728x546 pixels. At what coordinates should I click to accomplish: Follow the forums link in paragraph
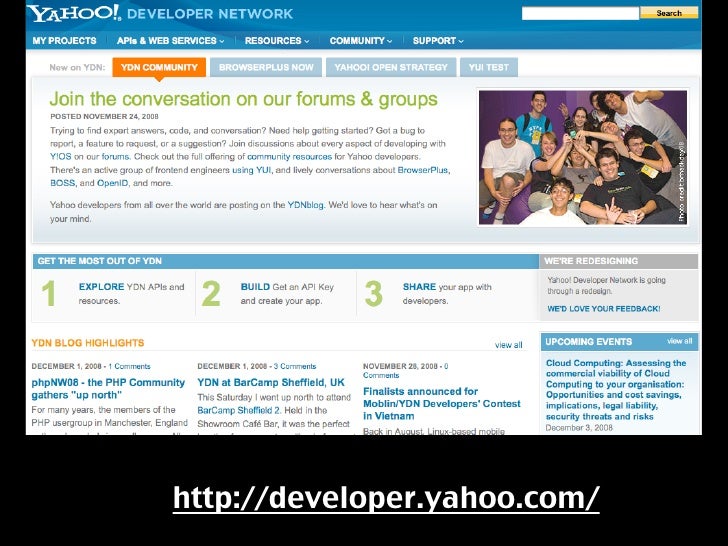[x=115, y=157]
